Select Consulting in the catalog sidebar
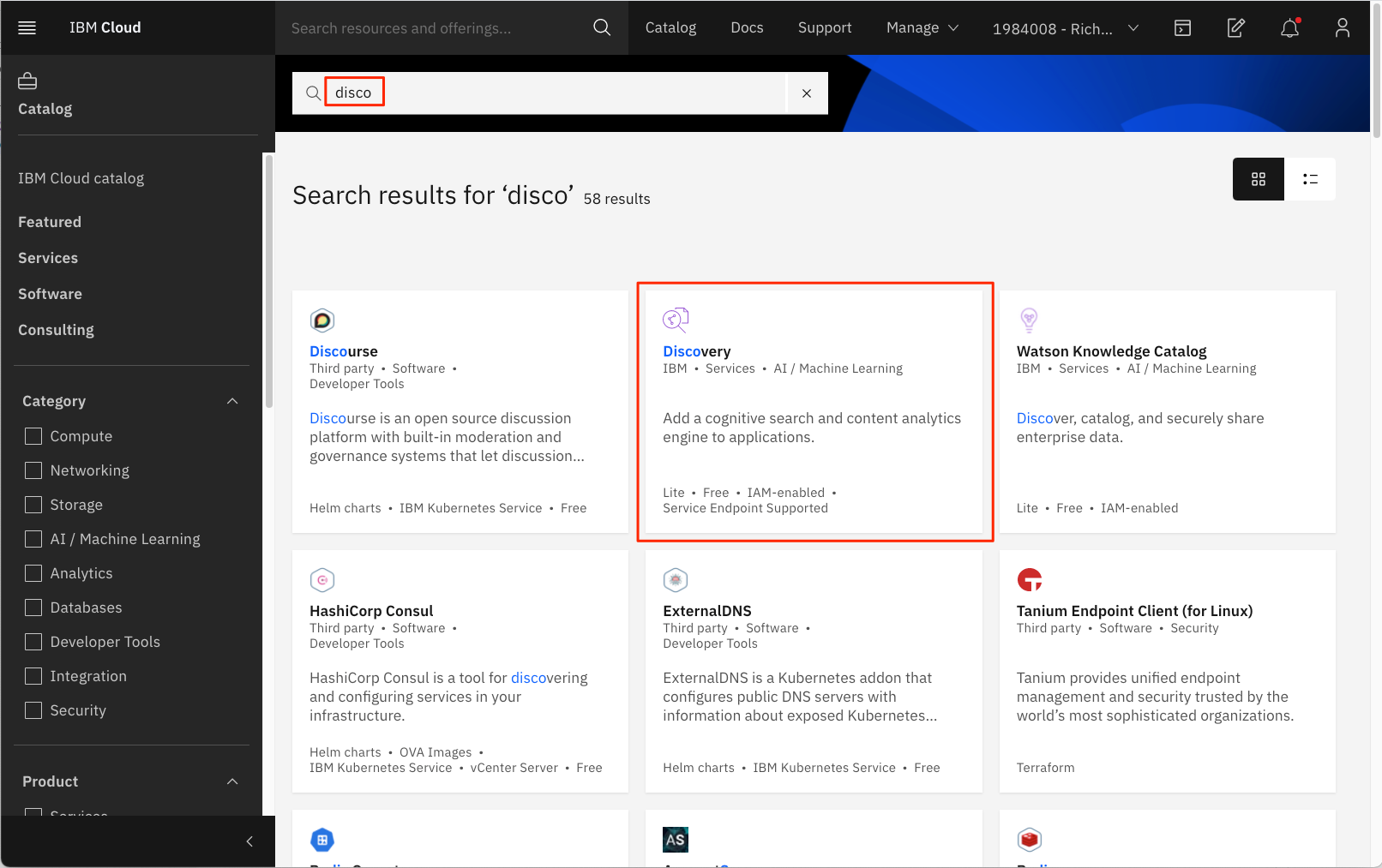Screen dimensions: 1382x868 (x=56, y=330)
